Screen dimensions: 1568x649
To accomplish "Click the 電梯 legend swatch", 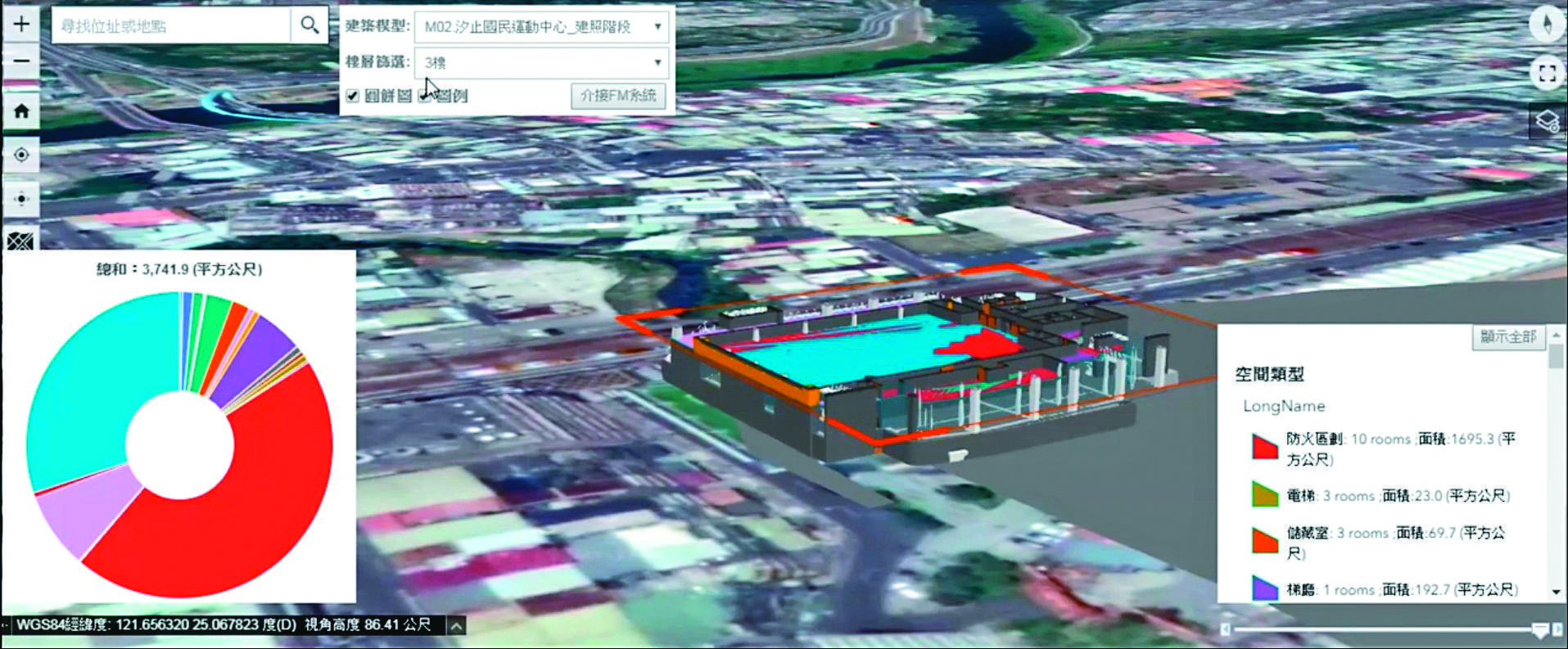I will 1265,494.
